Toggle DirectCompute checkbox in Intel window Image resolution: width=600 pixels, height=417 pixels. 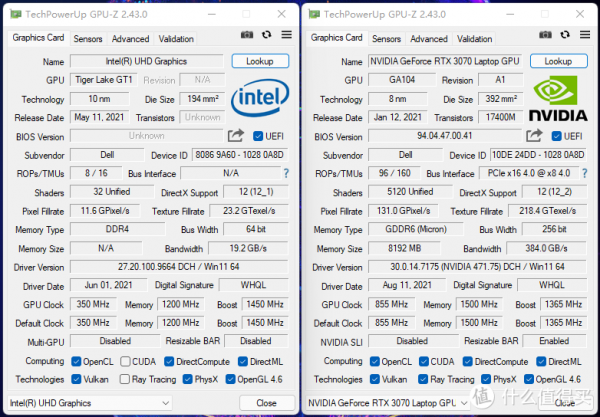click(x=169, y=361)
